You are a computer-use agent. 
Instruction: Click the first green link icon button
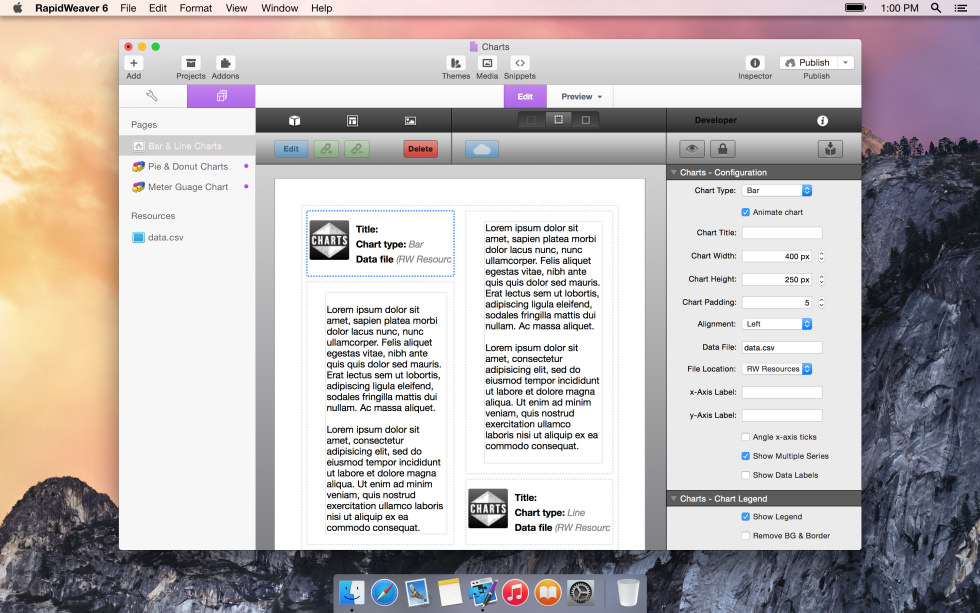coord(326,149)
